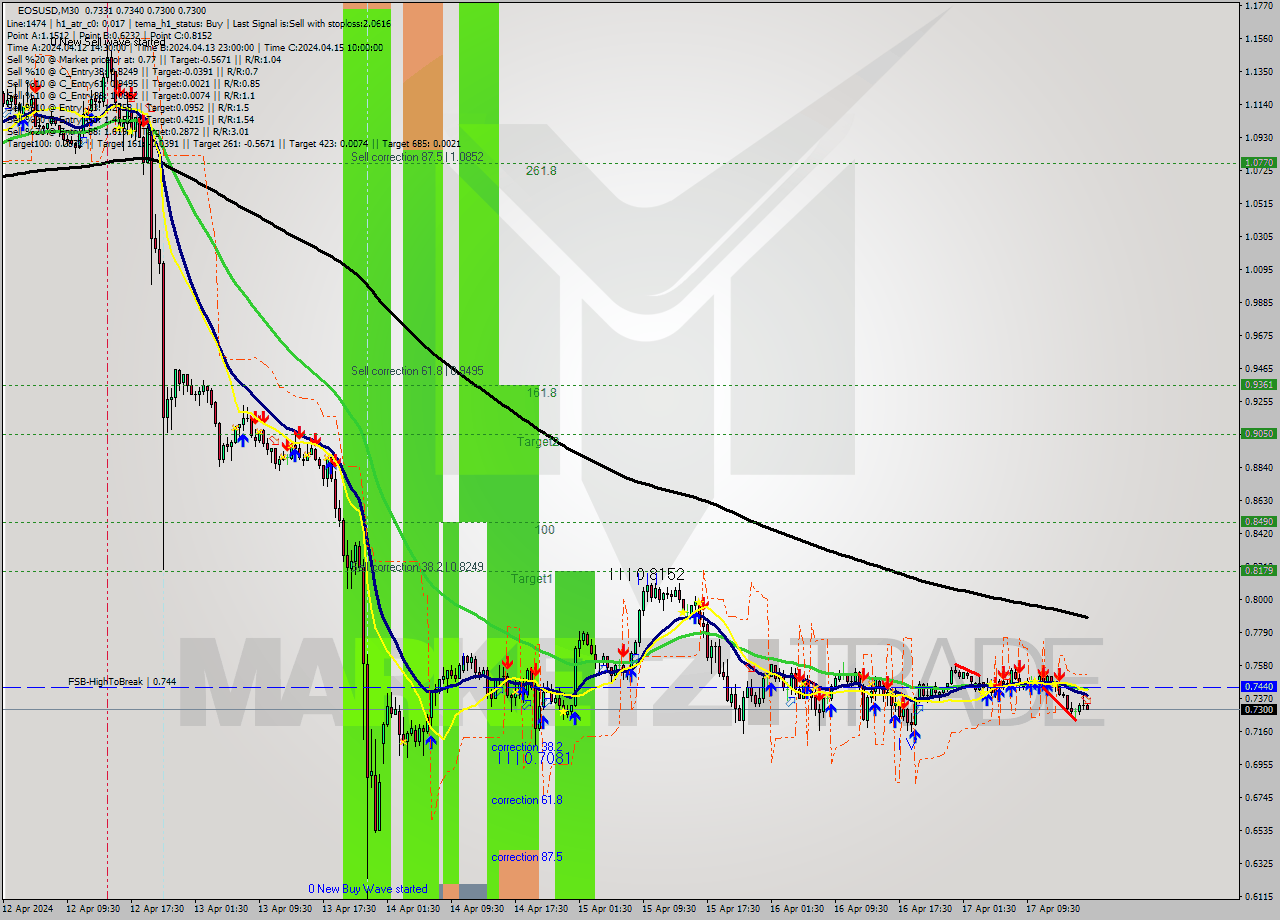Click the '12 Apr 2024' time axis label
The width and height of the screenshot is (1280, 920).
28,909
